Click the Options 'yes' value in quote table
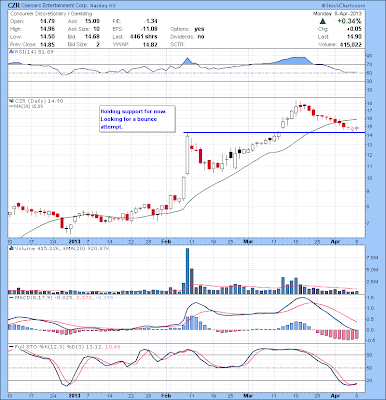 (x=199, y=29)
